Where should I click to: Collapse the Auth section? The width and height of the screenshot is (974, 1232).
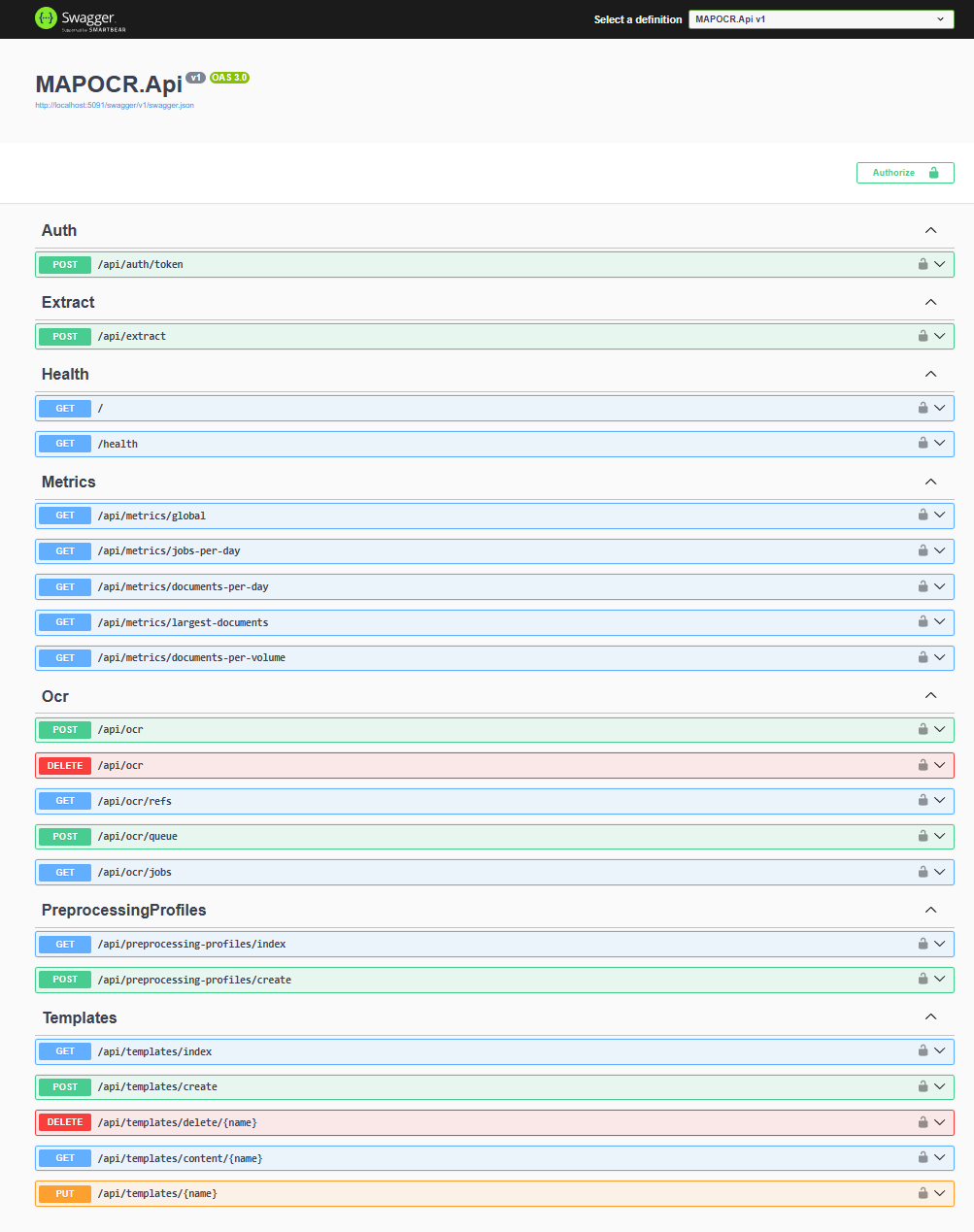[x=930, y=230]
